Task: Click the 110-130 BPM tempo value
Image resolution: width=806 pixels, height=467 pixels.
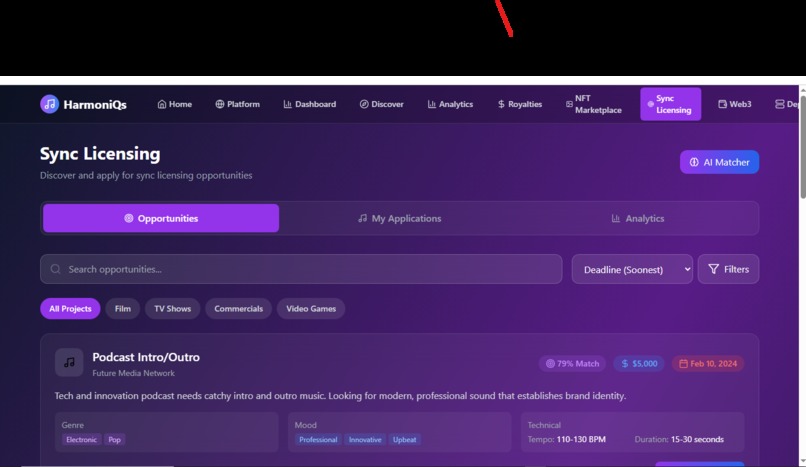Action: coord(581,440)
